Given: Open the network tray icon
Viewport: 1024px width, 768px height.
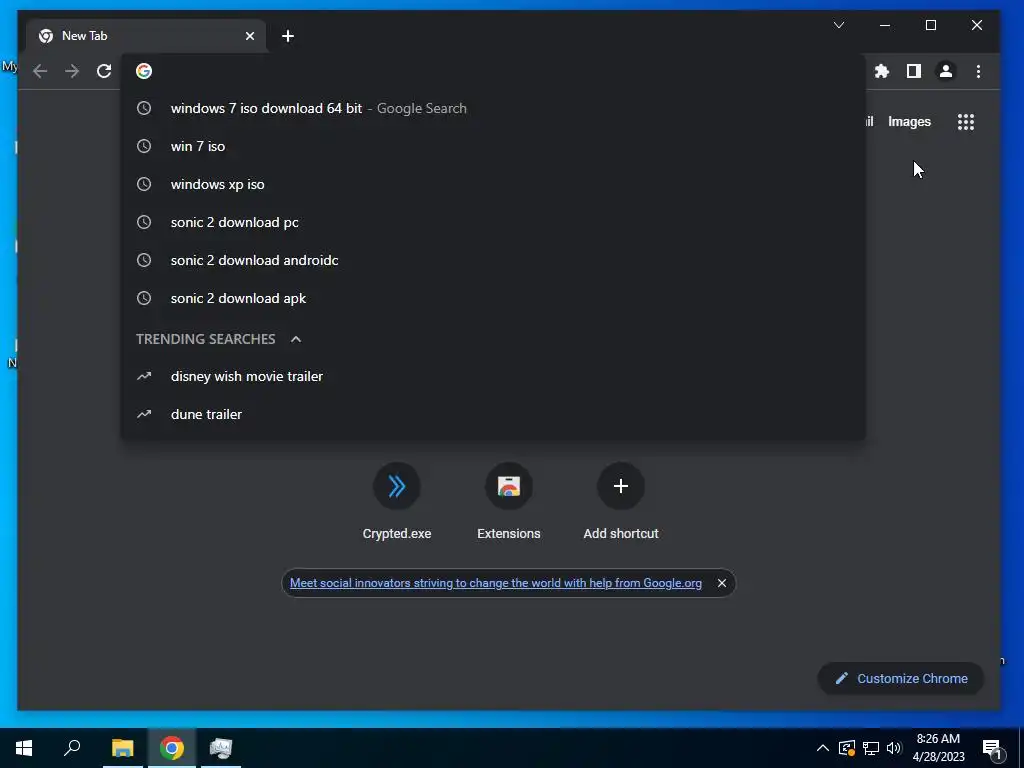Looking at the screenshot, I should pos(871,748).
